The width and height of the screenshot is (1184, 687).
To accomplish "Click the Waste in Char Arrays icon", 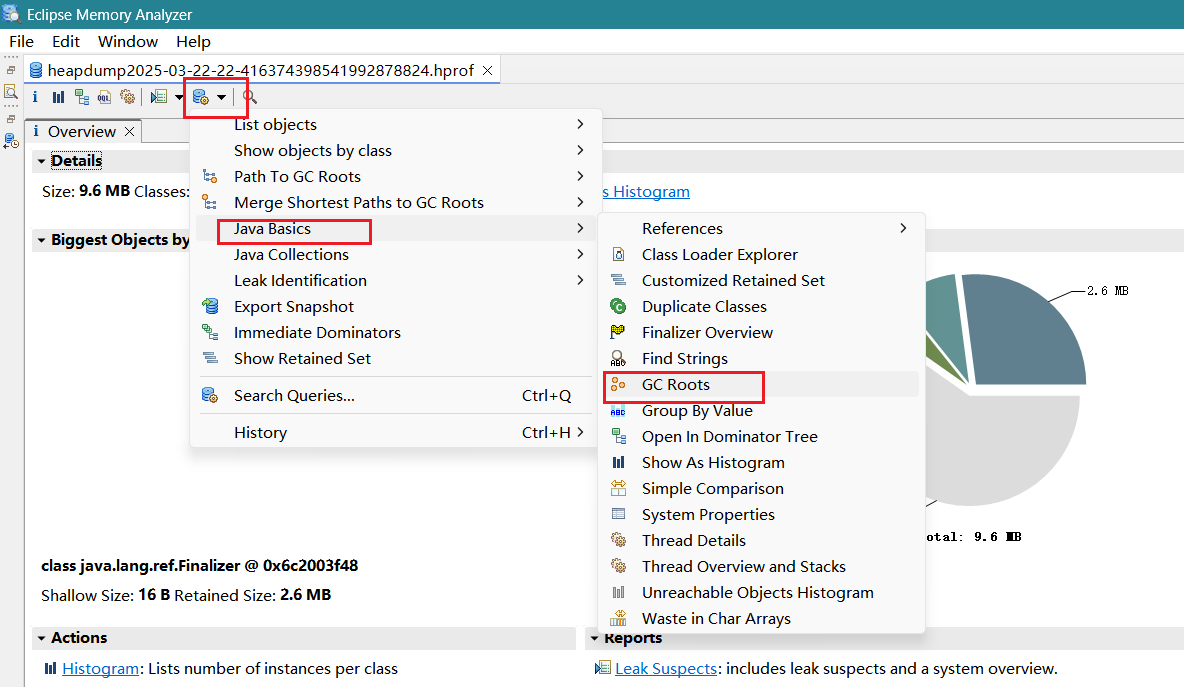I will coord(618,618).
